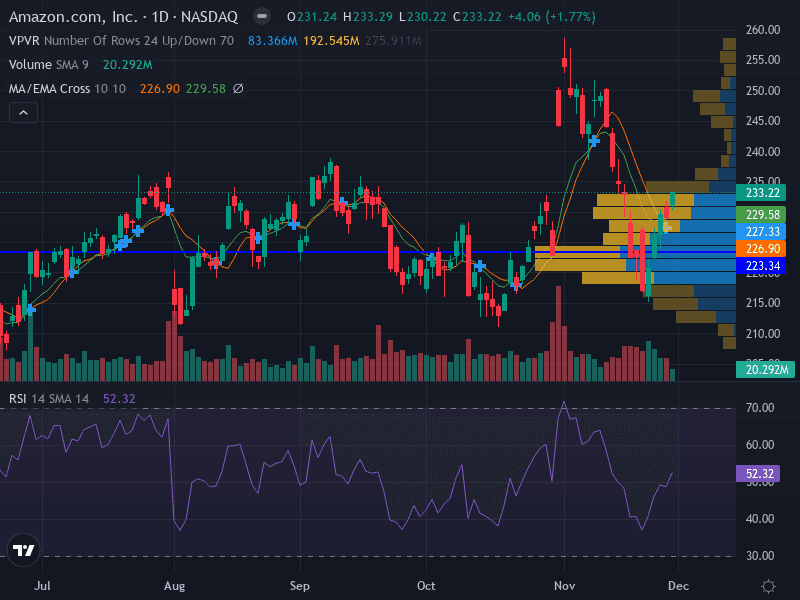Image resolution: width=800 pixels, height=600 pixels.
Task: Click the VPVR up volume value 83.366M
Action: 272,40
